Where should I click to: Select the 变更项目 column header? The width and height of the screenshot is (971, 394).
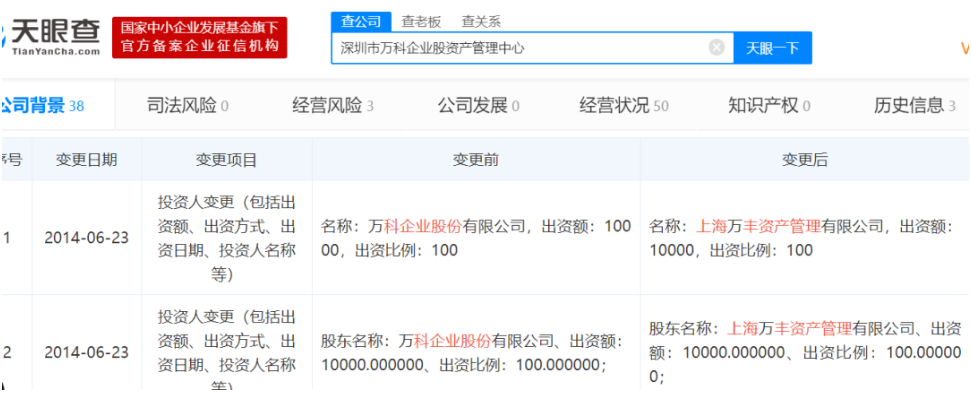(x=227, y=160)
